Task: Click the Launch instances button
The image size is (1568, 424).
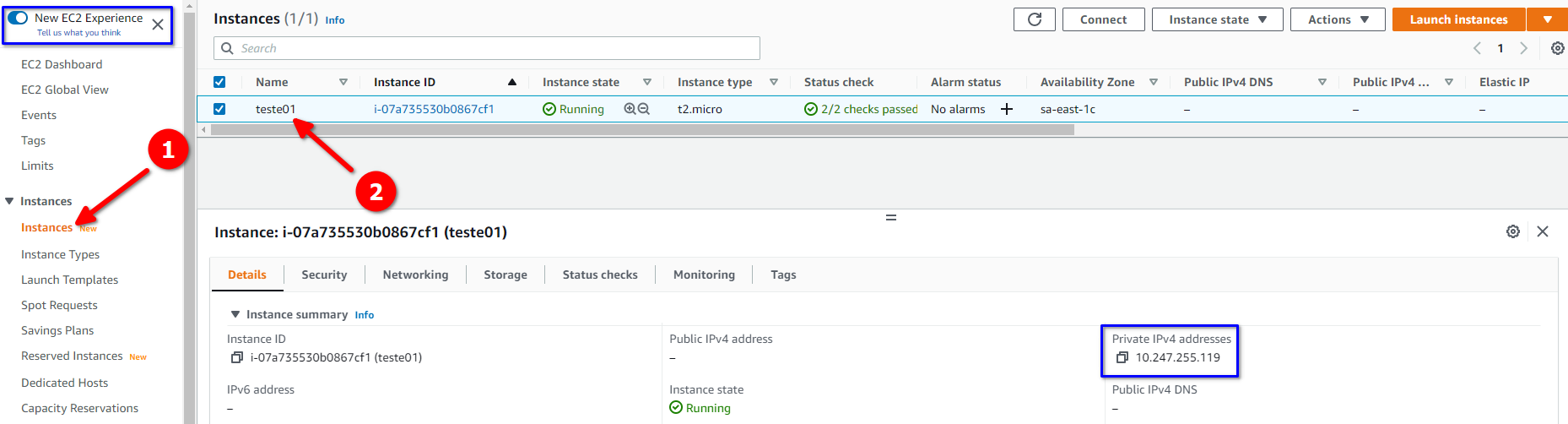Action: click(1458, 19)
